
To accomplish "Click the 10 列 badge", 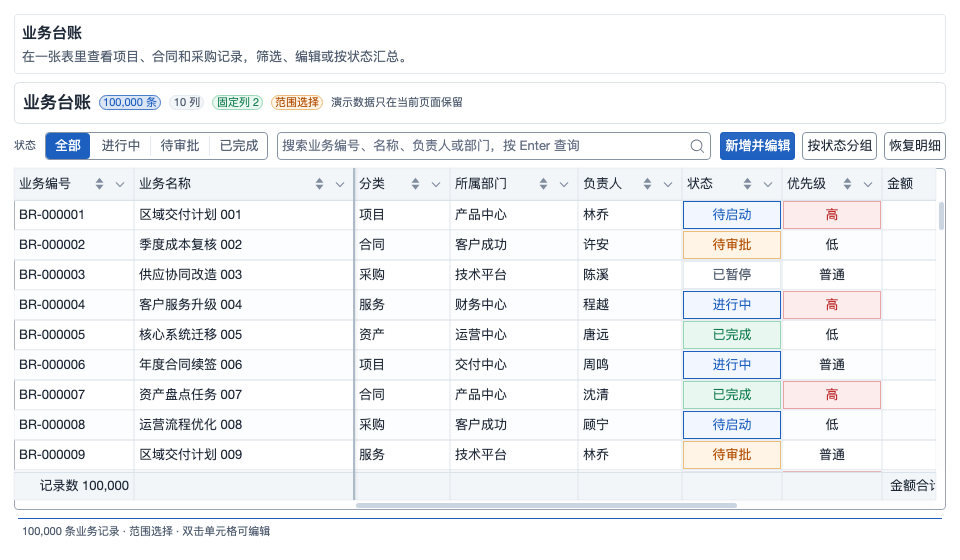I will click(187, 102).
